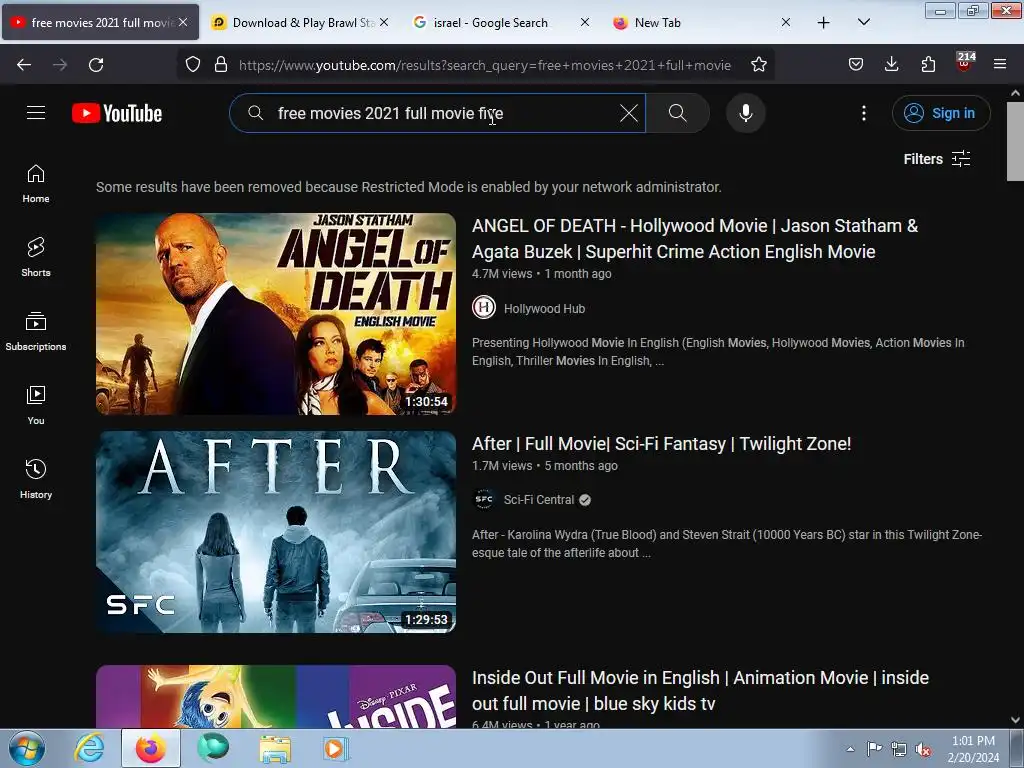This screenshot has height=768, width=1024.
Task: Open Inside Out movie thumbnail
Action: point(276,696)
